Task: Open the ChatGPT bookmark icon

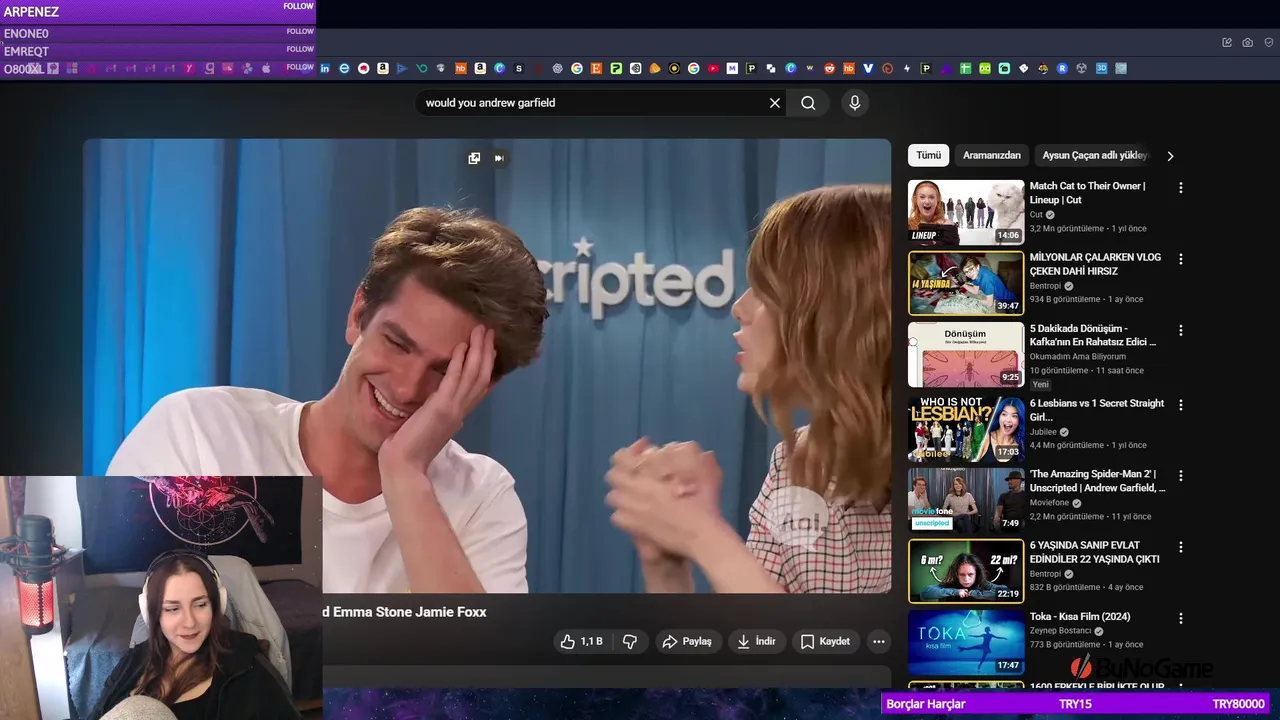Action: (x=558, y=68)
